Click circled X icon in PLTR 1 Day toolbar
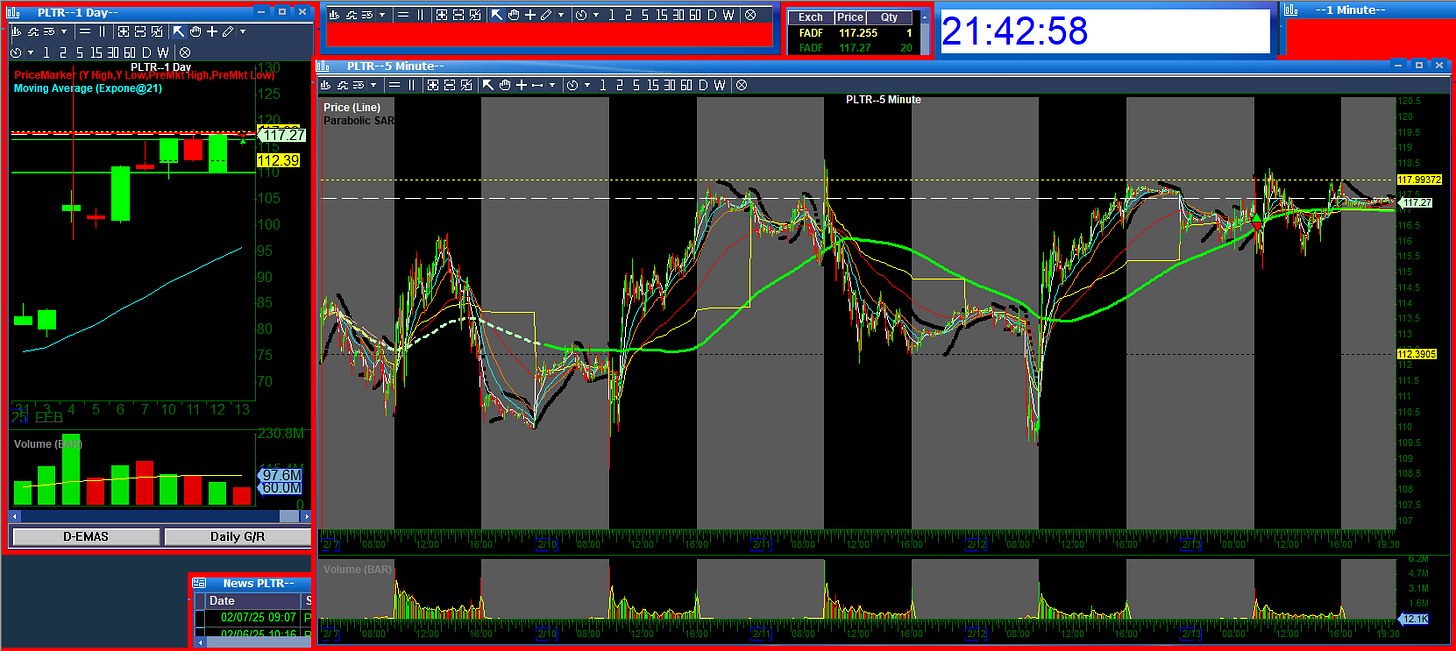The width and height of the screenshot is (1456, 651). click(x=185, y=52)
